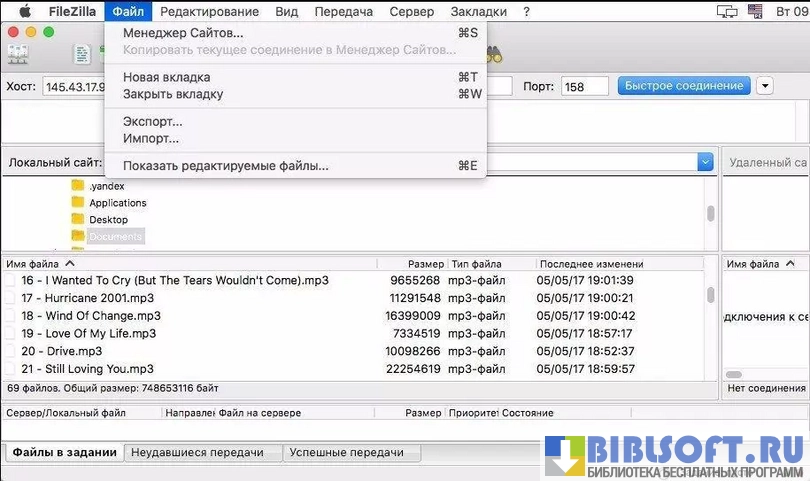The height and width of the screenshot is (481, 810).
Task: Click the .yandex folder icon
Action: coord(78,186)
